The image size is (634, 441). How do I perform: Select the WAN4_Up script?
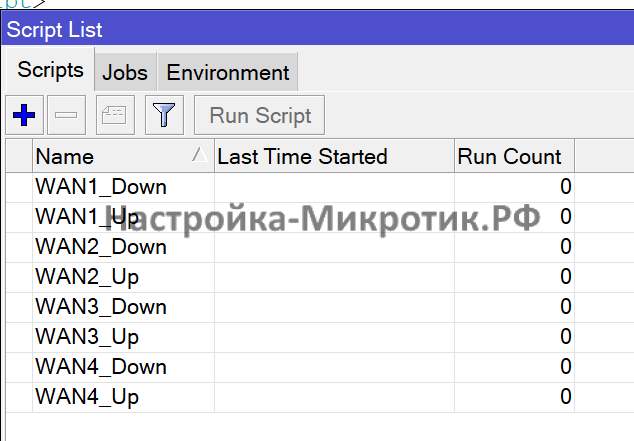coord(87,396)
